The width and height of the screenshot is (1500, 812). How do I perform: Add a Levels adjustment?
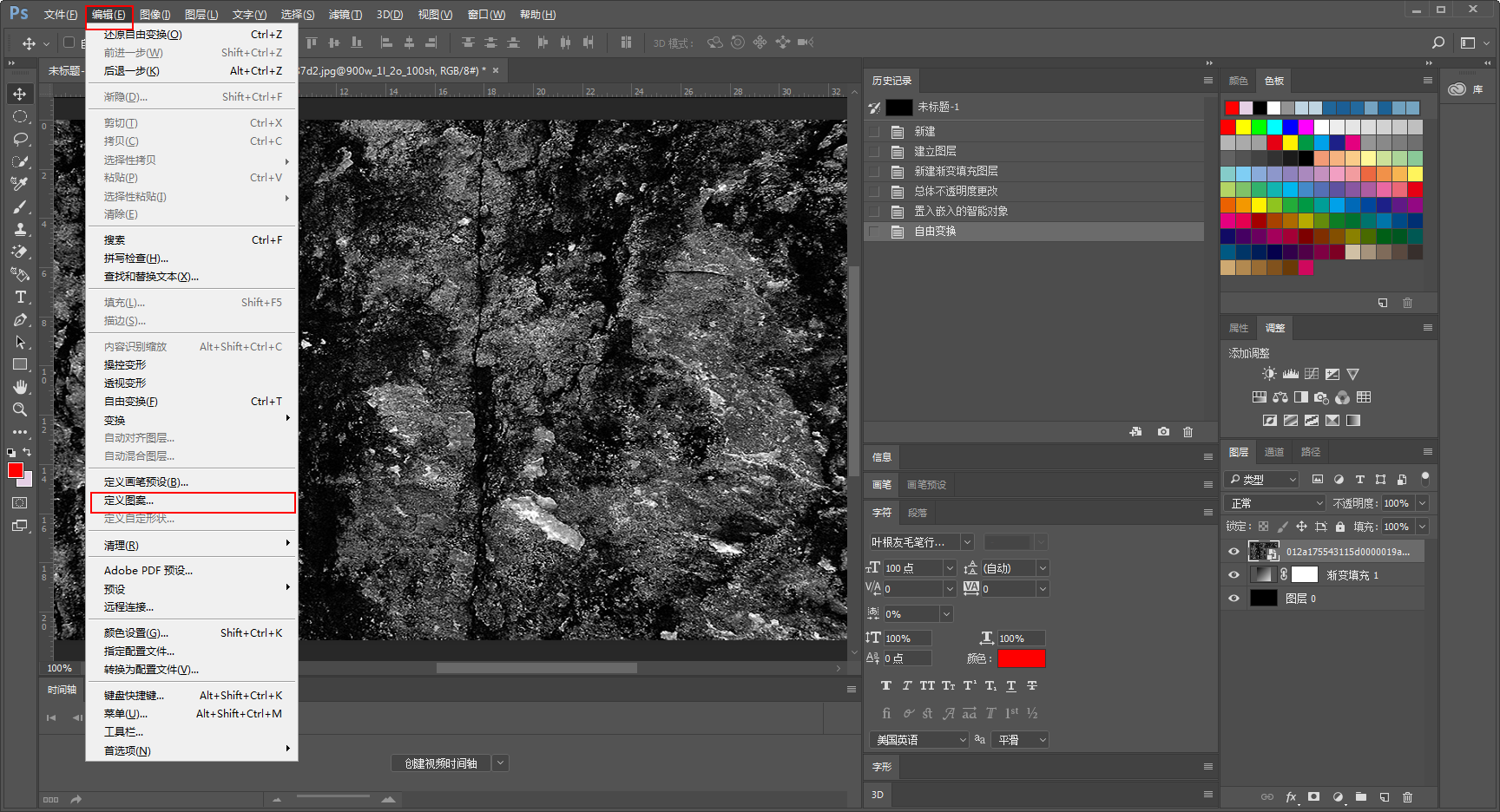[x=1291, y=374]
